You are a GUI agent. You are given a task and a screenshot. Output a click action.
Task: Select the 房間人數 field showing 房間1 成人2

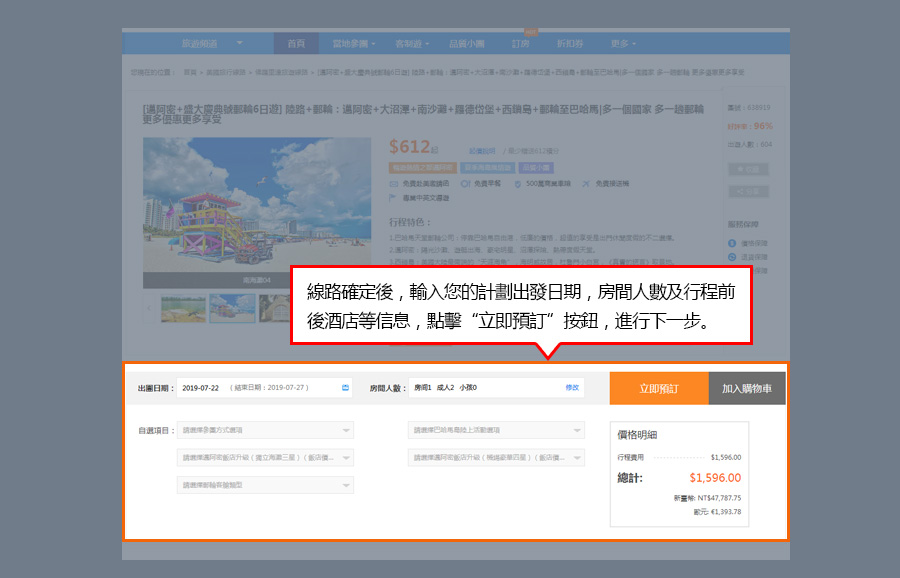[496, 387]
